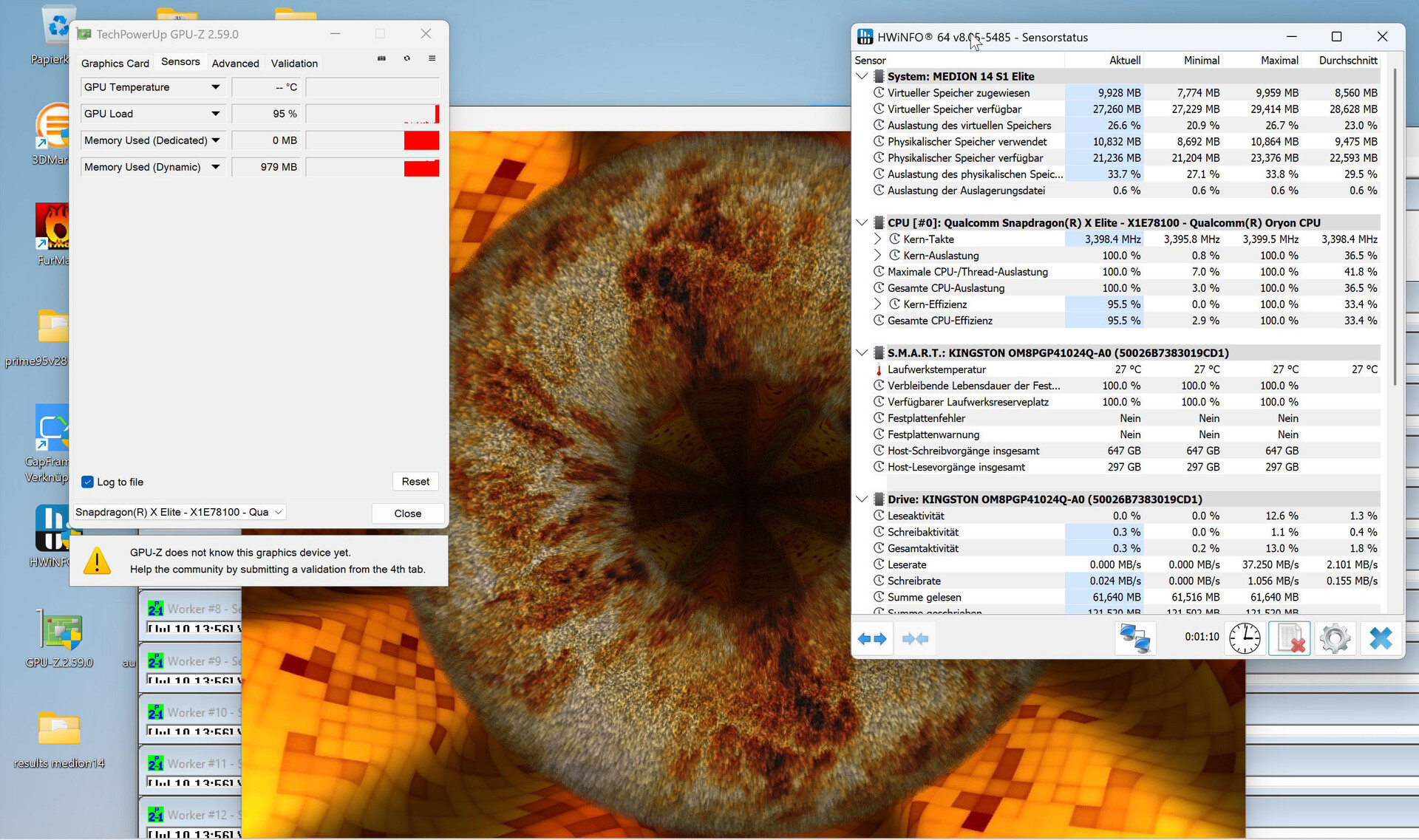
Task: Click HWiNFO clock reset timer icon
Action: 1245,638
